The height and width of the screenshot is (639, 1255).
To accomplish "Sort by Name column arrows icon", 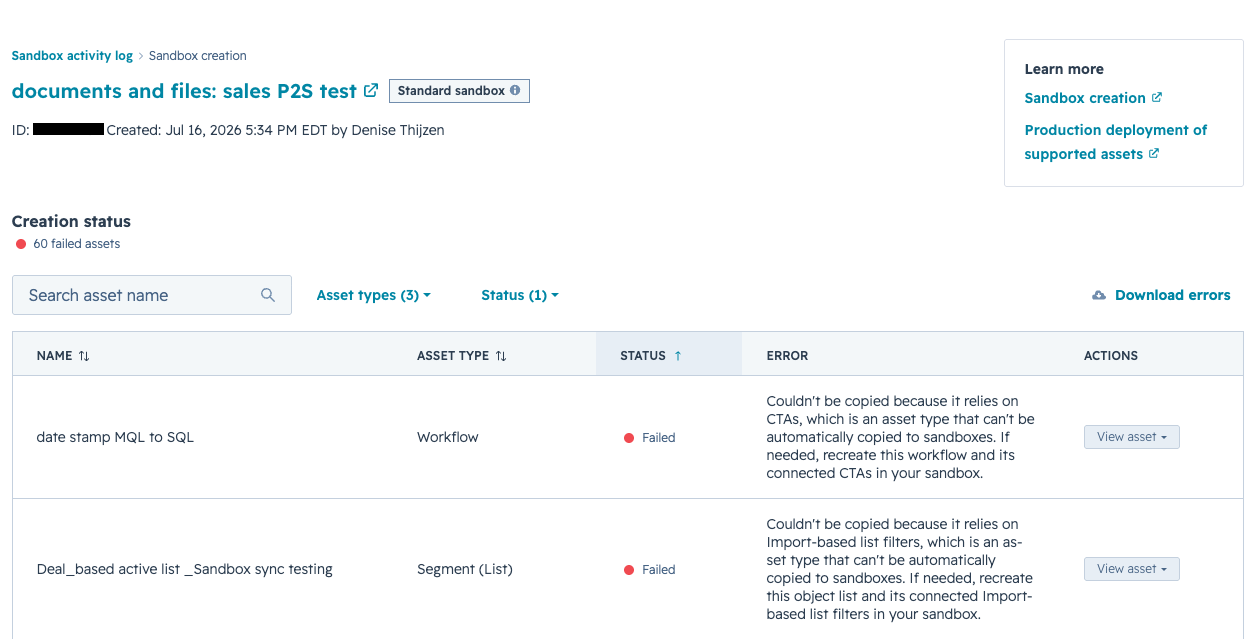I will (x=84, y=356).
